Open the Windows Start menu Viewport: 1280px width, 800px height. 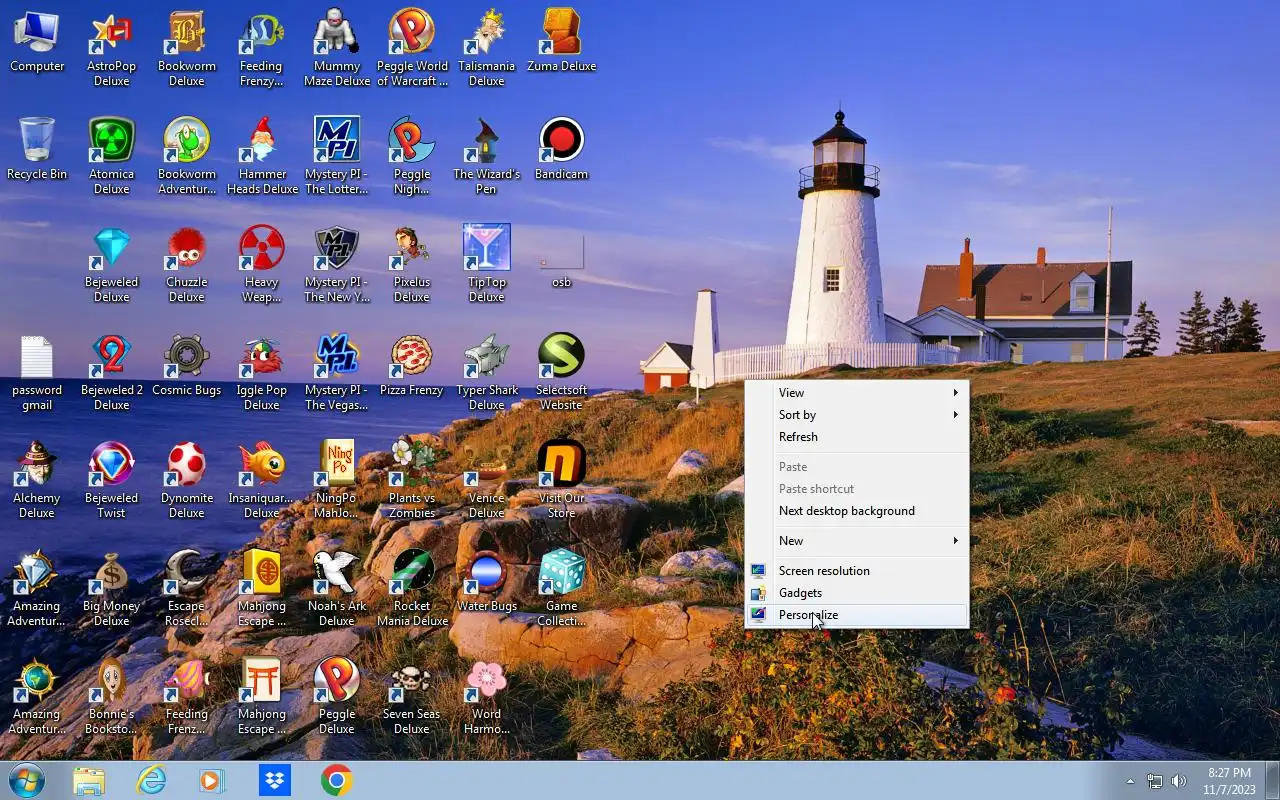click(27, 780)
